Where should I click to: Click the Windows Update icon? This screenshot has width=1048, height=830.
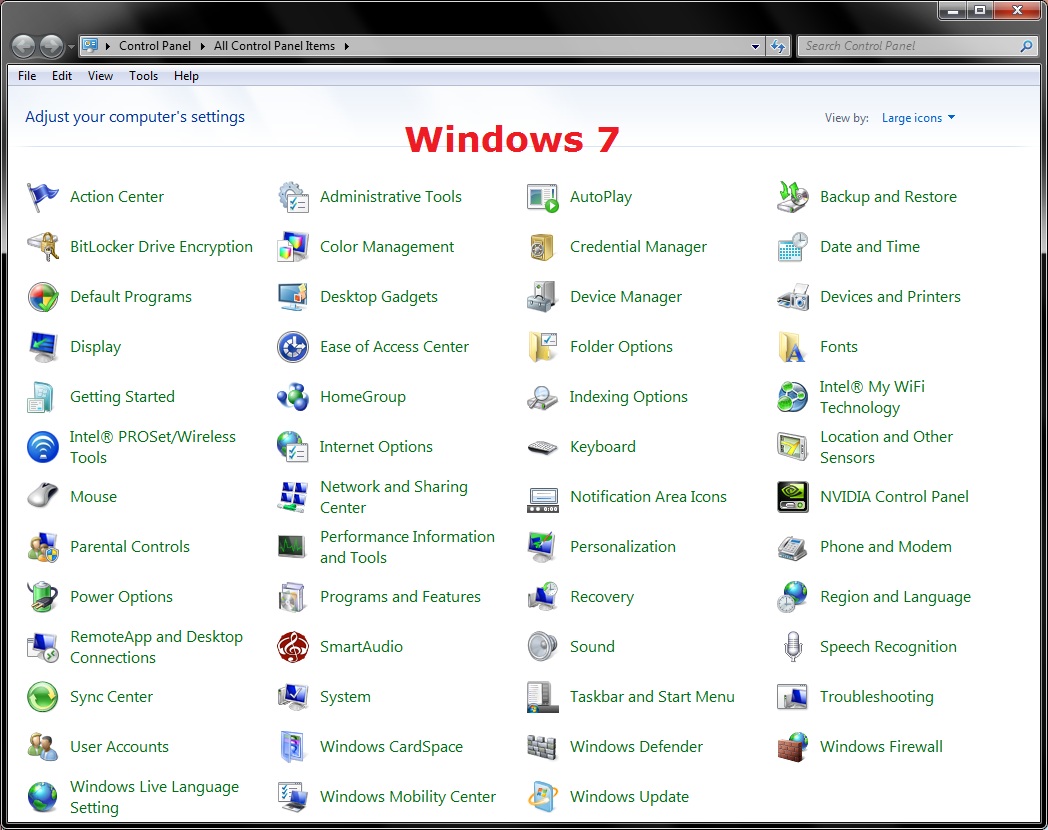pos(542,797)
